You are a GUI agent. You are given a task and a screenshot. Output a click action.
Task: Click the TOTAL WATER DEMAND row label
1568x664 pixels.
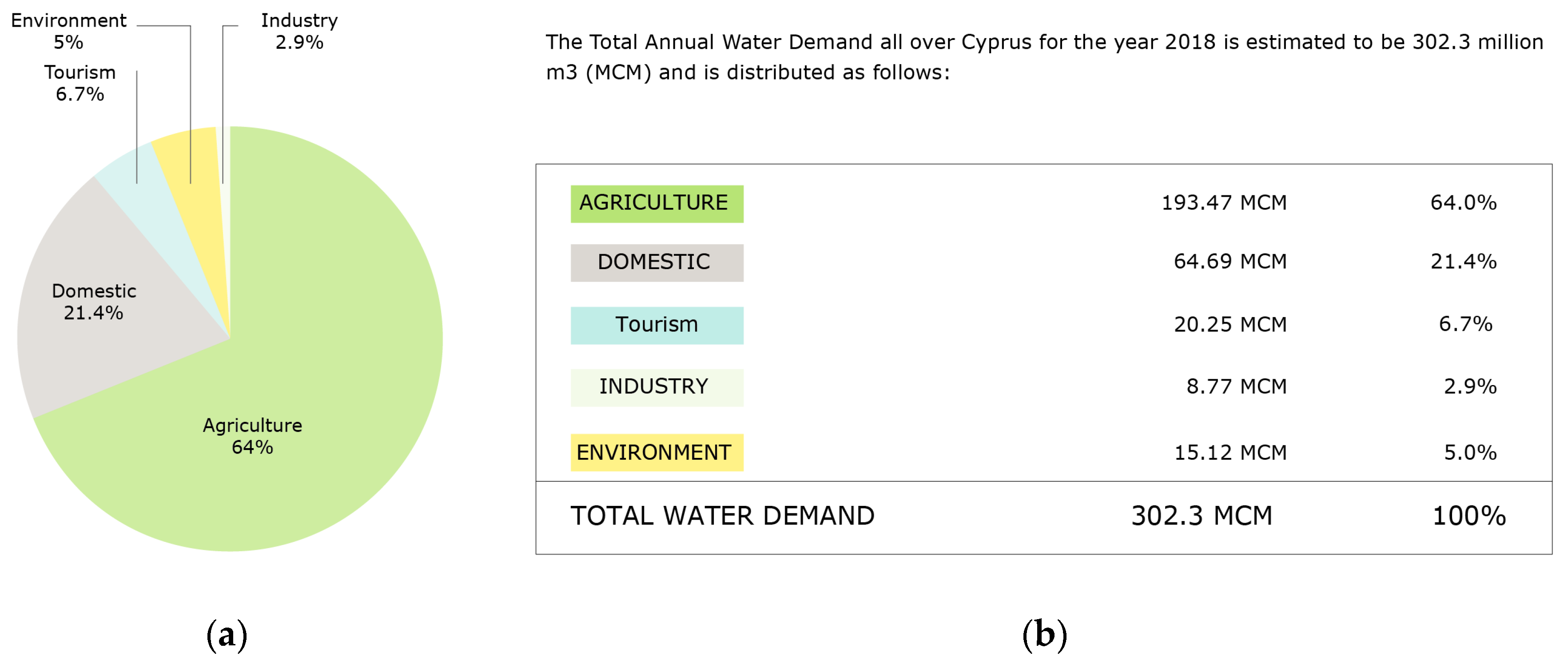[722, 516]
